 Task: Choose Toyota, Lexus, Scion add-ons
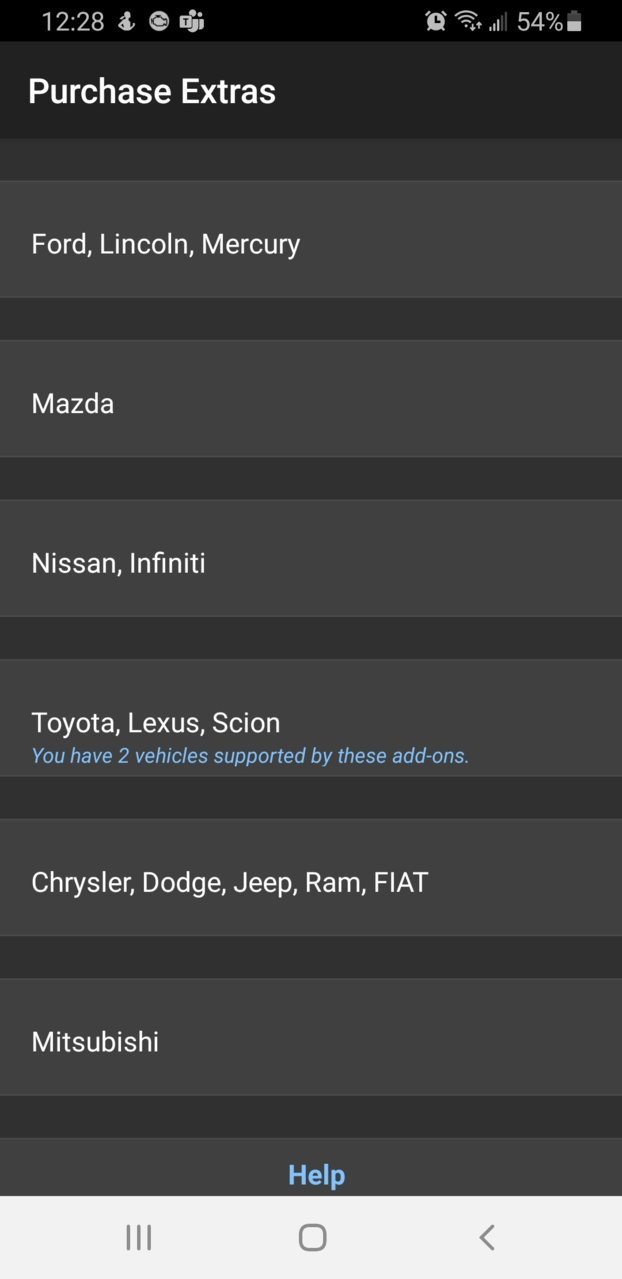point(311,718)
